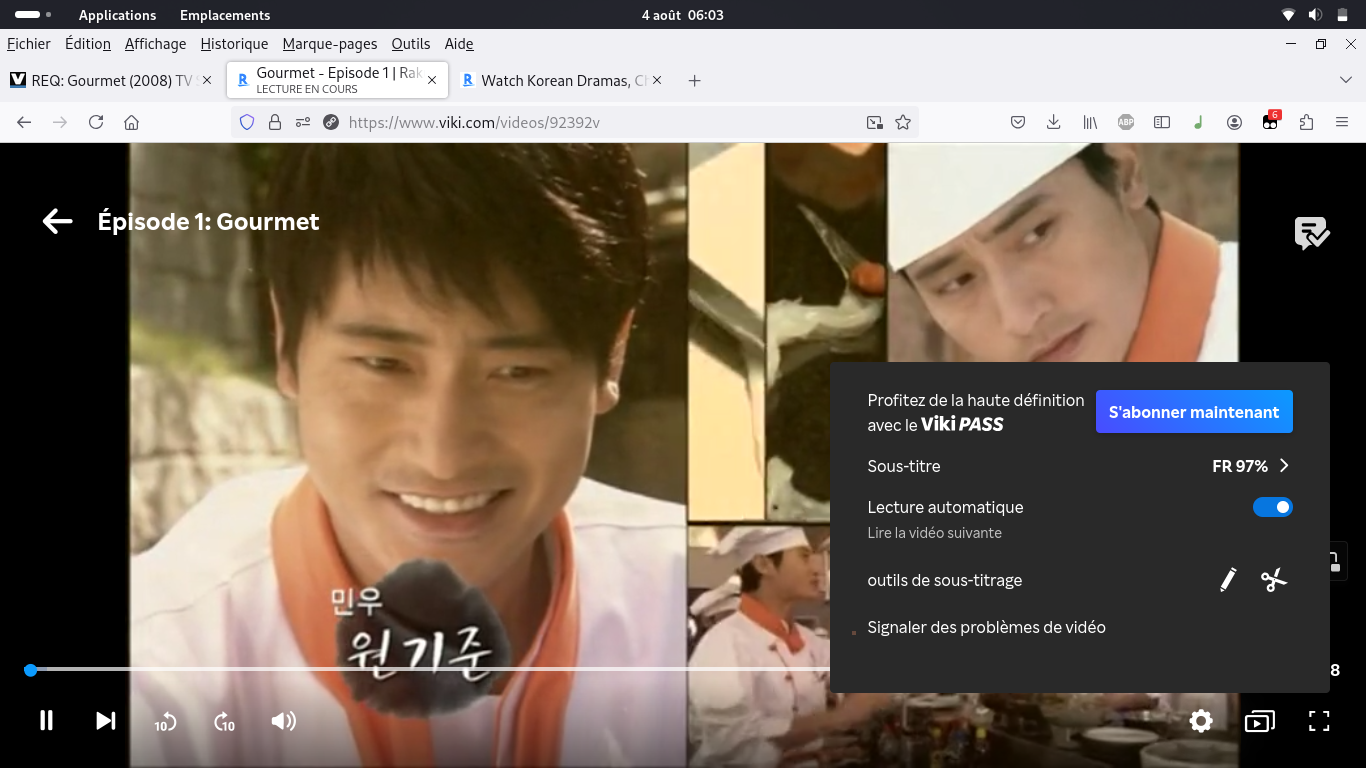This screenshot has height=768, width=1366.
Task: Click the back arrow beside episode title
Action: 58,222
